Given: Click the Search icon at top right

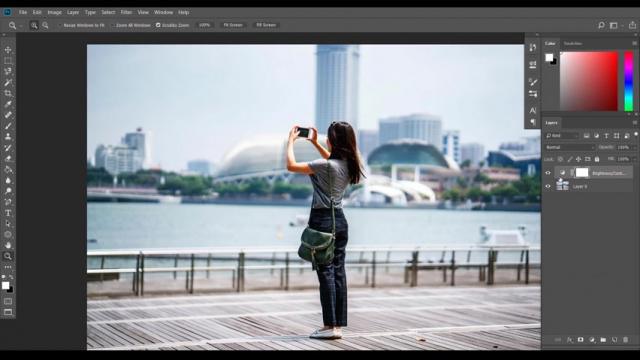Looking at the screenshot, I should pyautogui.click(x=601, y=25).
